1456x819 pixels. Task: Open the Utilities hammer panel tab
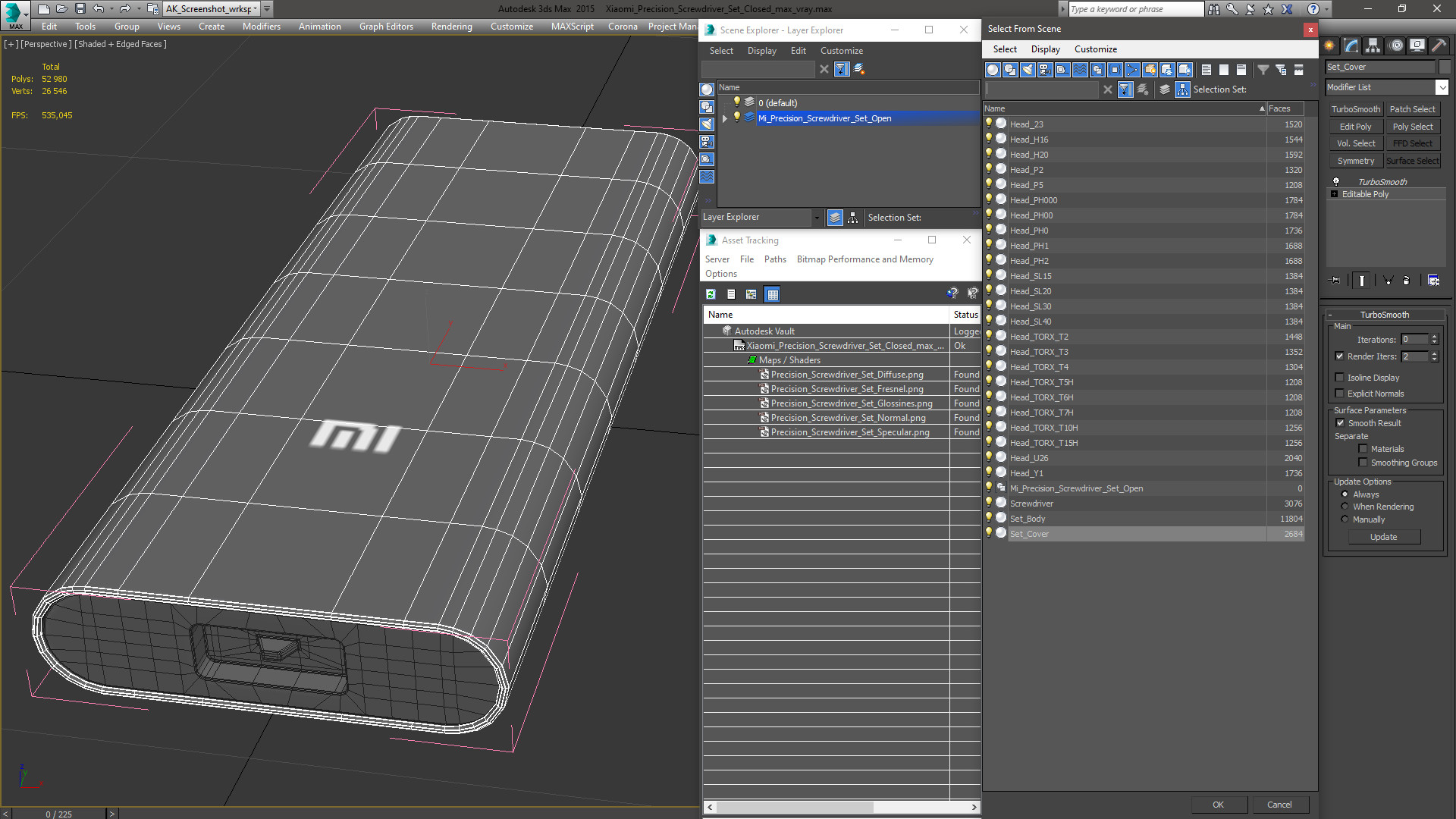1439,45
